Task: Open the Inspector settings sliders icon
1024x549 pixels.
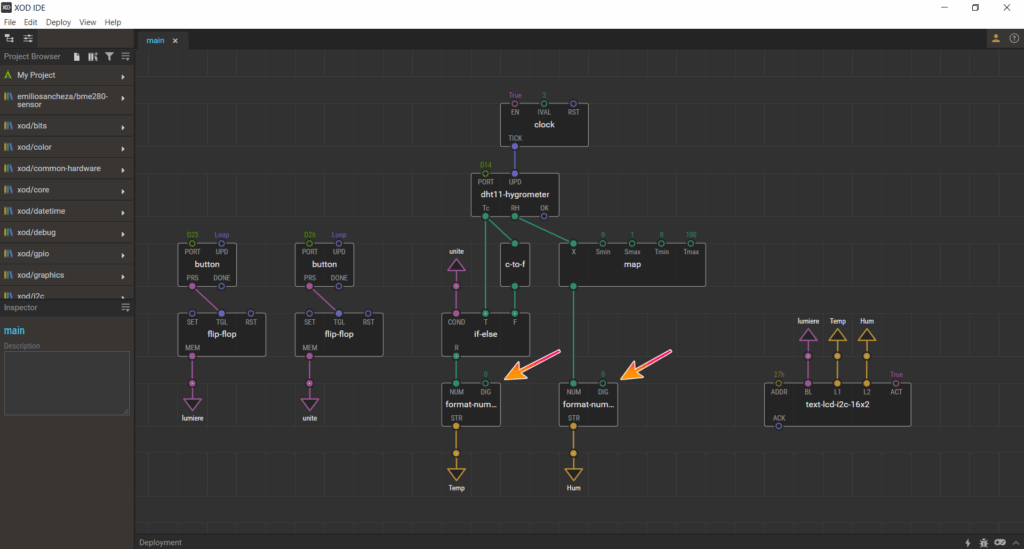Action: (x=28, y=39)
